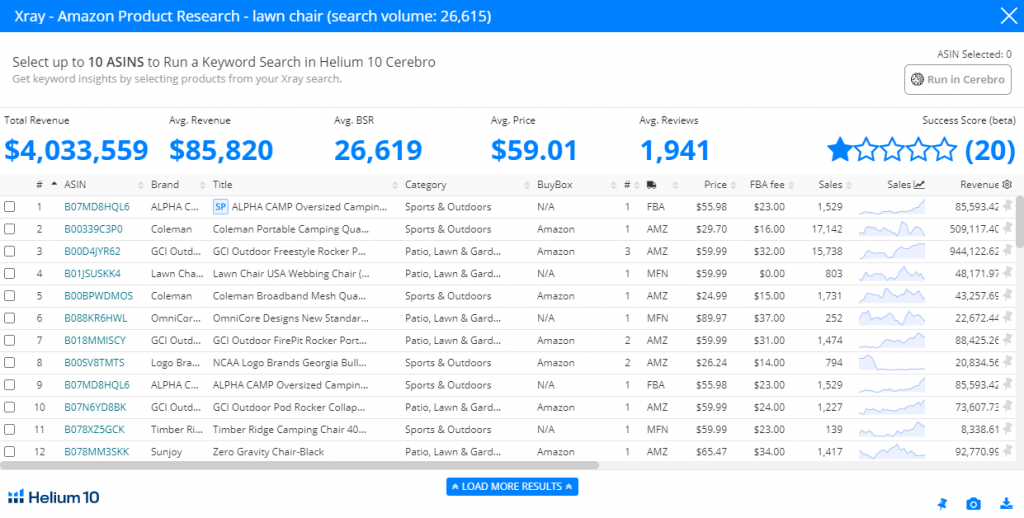Pin the GCI Outdoor Pod Rocker row
The image size is (1024, 518).
[1007, 406]
